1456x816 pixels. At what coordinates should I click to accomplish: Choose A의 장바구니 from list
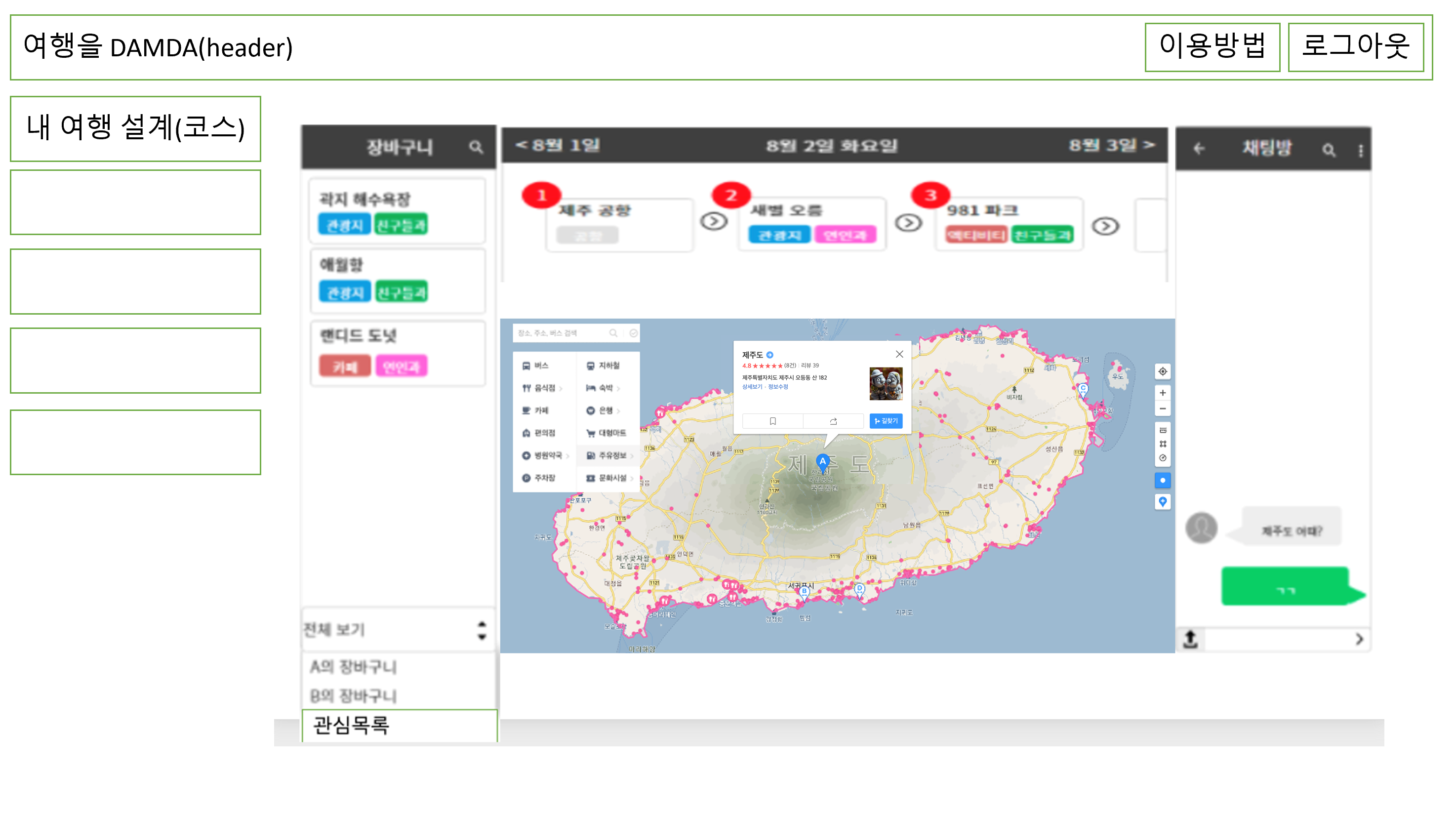(x=353, y=667)
